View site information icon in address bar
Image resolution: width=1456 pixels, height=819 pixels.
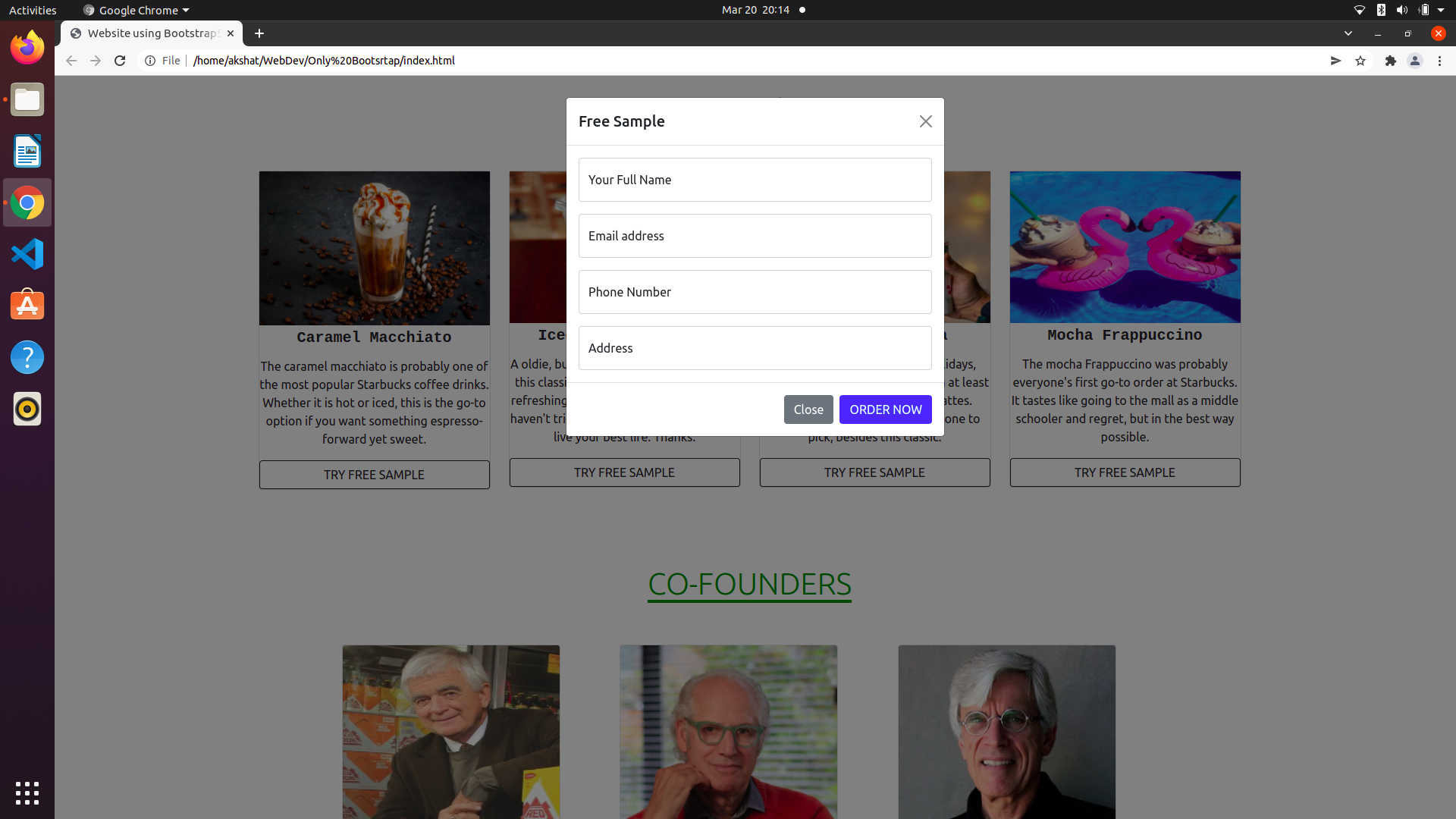pyautogui.click(x=150, y=61)
